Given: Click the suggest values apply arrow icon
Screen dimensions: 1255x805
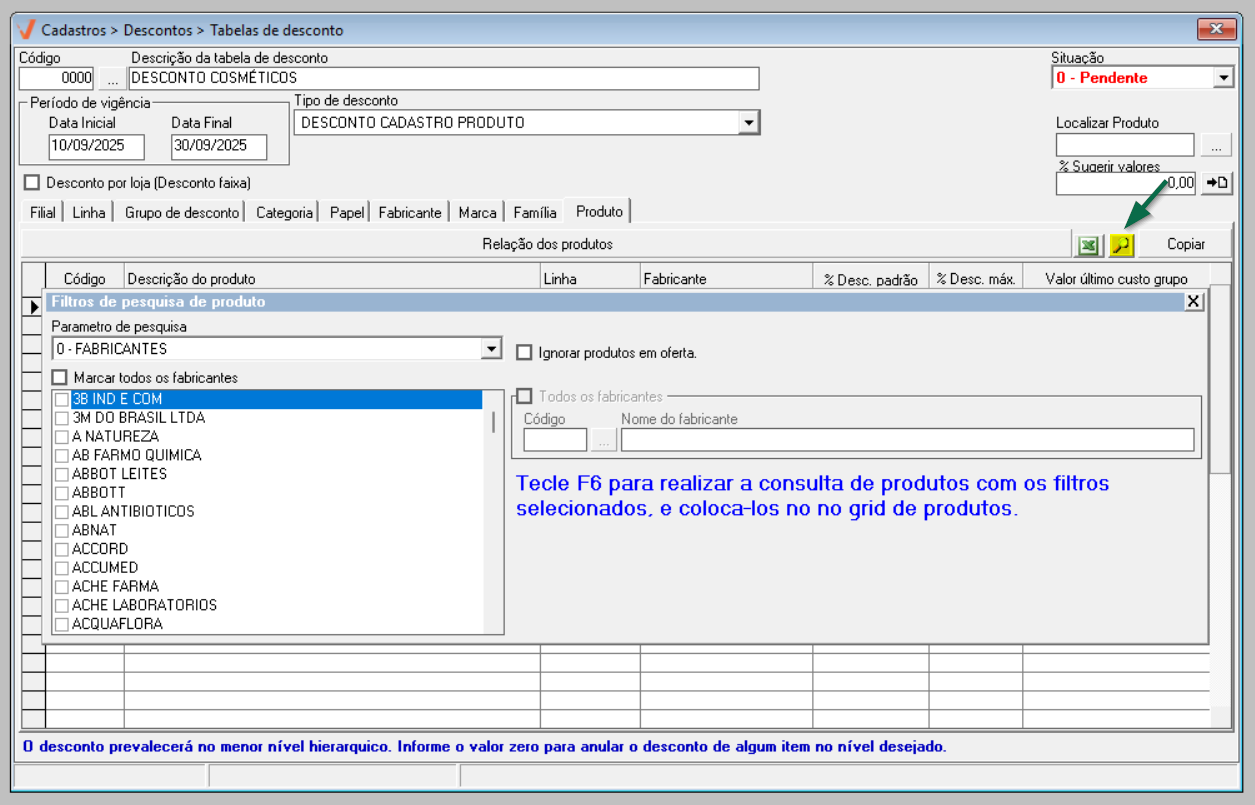Looking at the screenshot, I should pos(1216,183).
